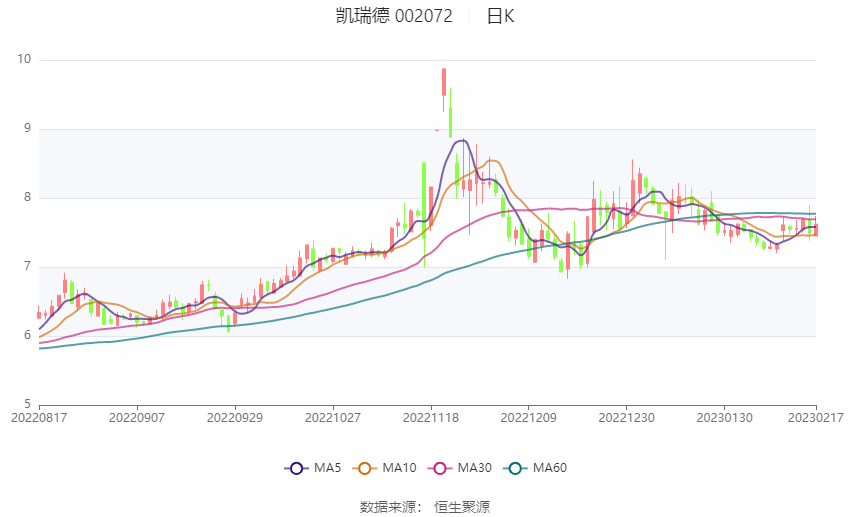Toggle the MA30 legend series
Image resolution: width=850 pixels, height=517 pixels.
pyautogui.click(x=460, y=468)
